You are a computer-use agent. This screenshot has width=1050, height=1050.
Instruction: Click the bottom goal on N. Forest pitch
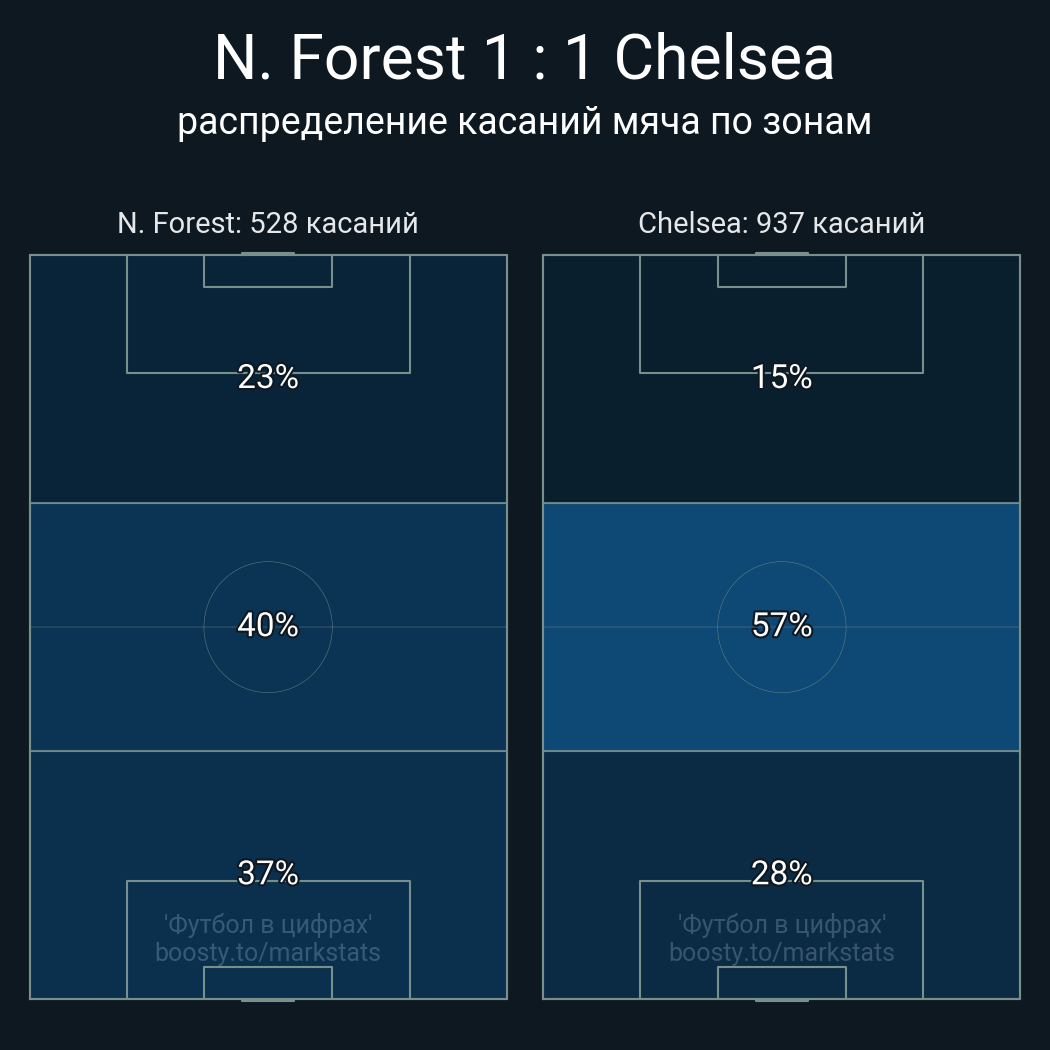(268, 999)
